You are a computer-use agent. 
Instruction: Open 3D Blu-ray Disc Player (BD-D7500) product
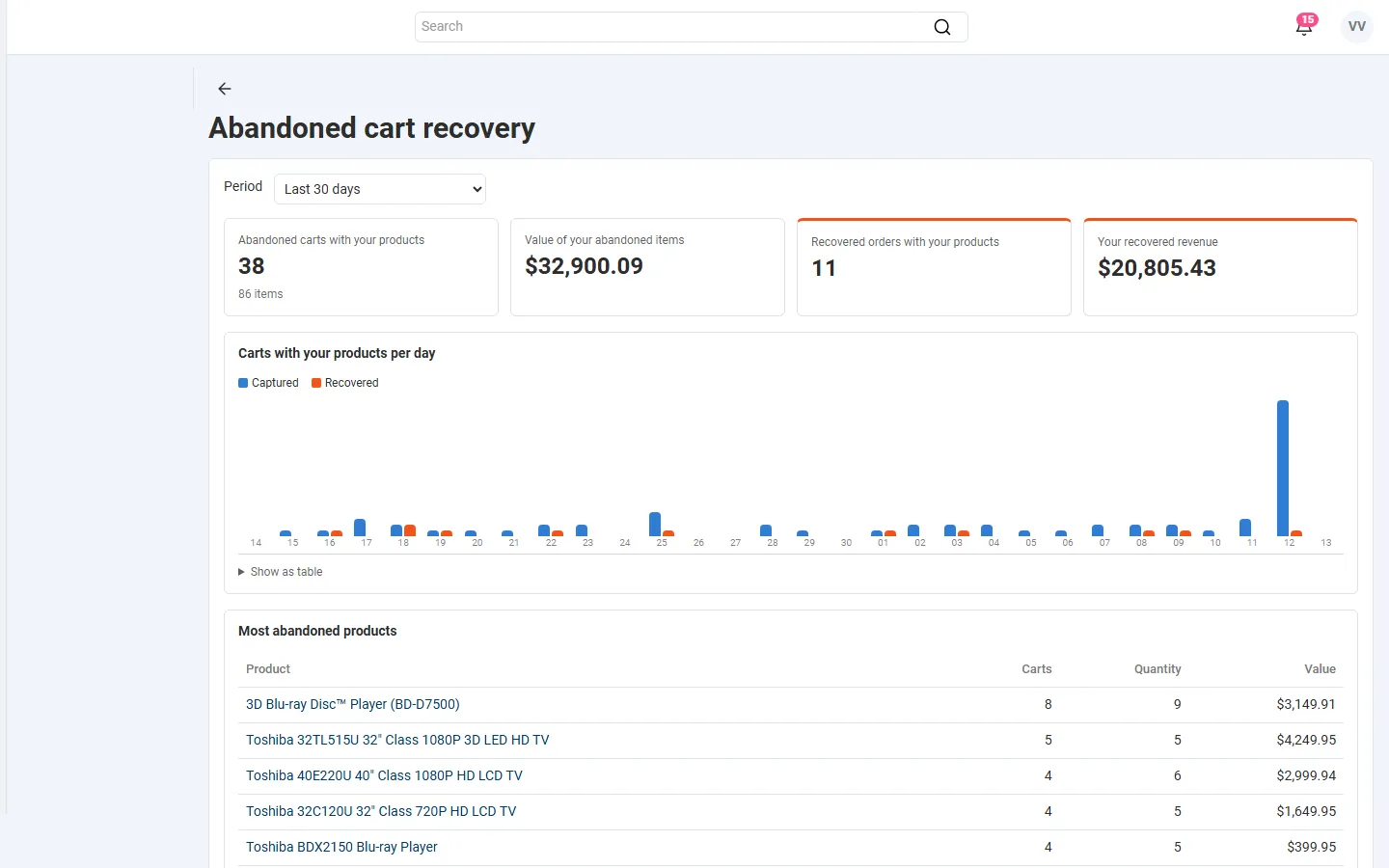[x=353, y=704]
